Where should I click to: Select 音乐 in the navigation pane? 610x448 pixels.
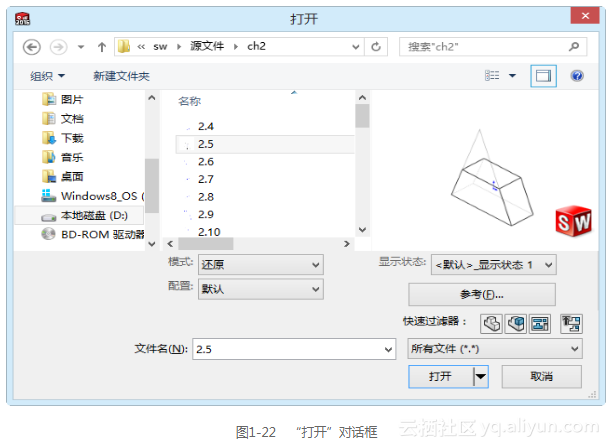(63, 157)
